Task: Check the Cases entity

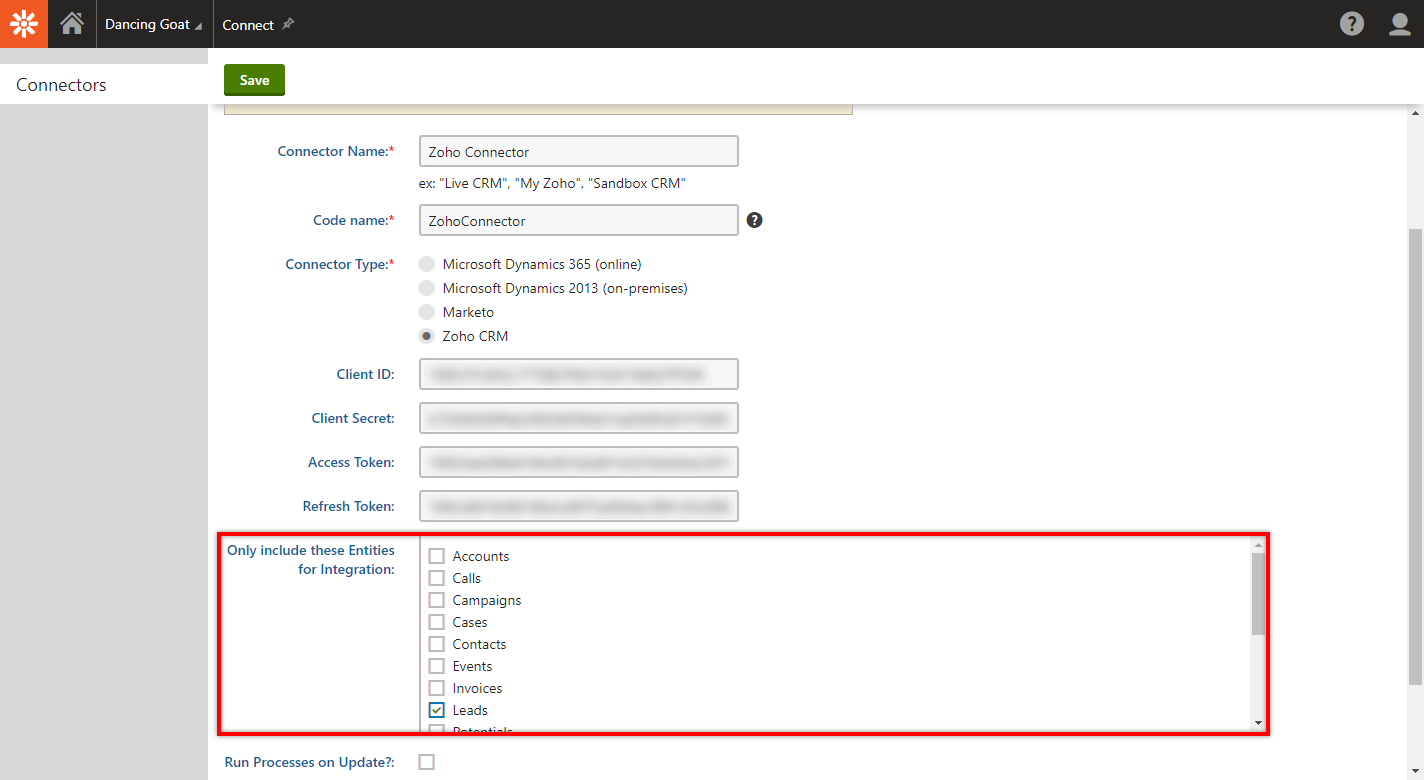Action: [437, 622]
